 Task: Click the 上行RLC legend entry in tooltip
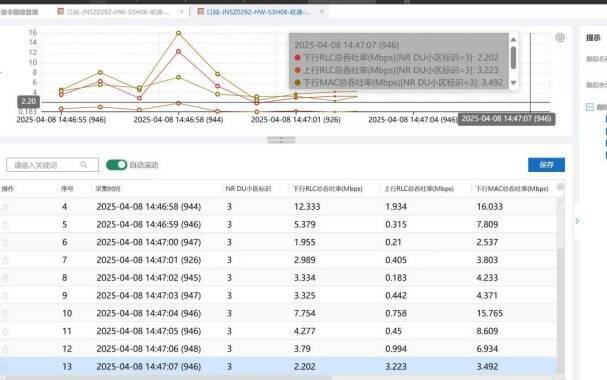(396, 70)
